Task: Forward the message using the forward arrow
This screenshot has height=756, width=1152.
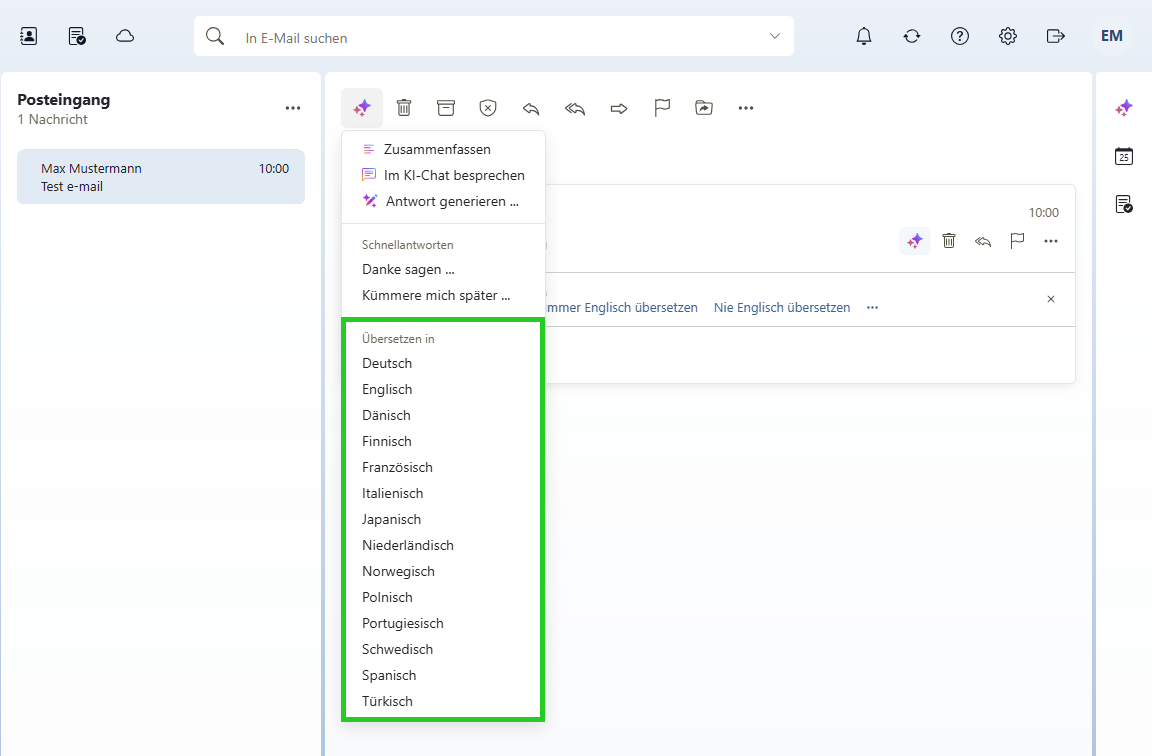Action: (618, 107)
